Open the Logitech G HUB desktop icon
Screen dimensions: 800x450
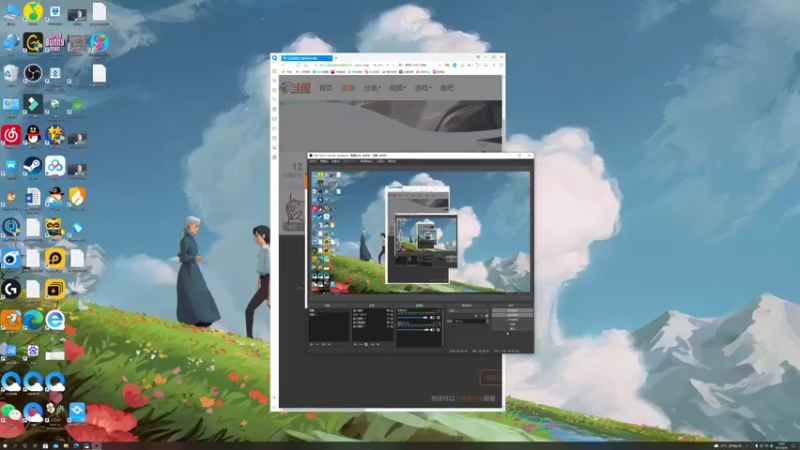pyautogui.click(x=11, y=289)
